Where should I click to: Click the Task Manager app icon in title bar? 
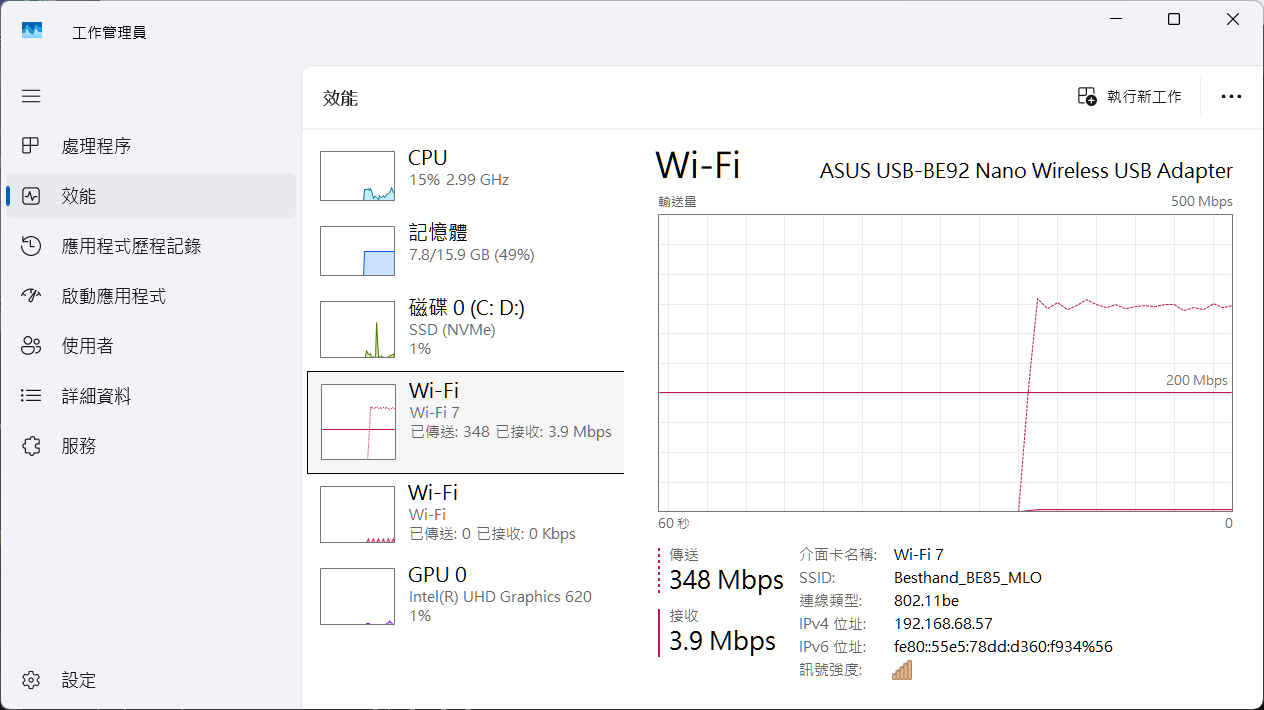(32, 30)
